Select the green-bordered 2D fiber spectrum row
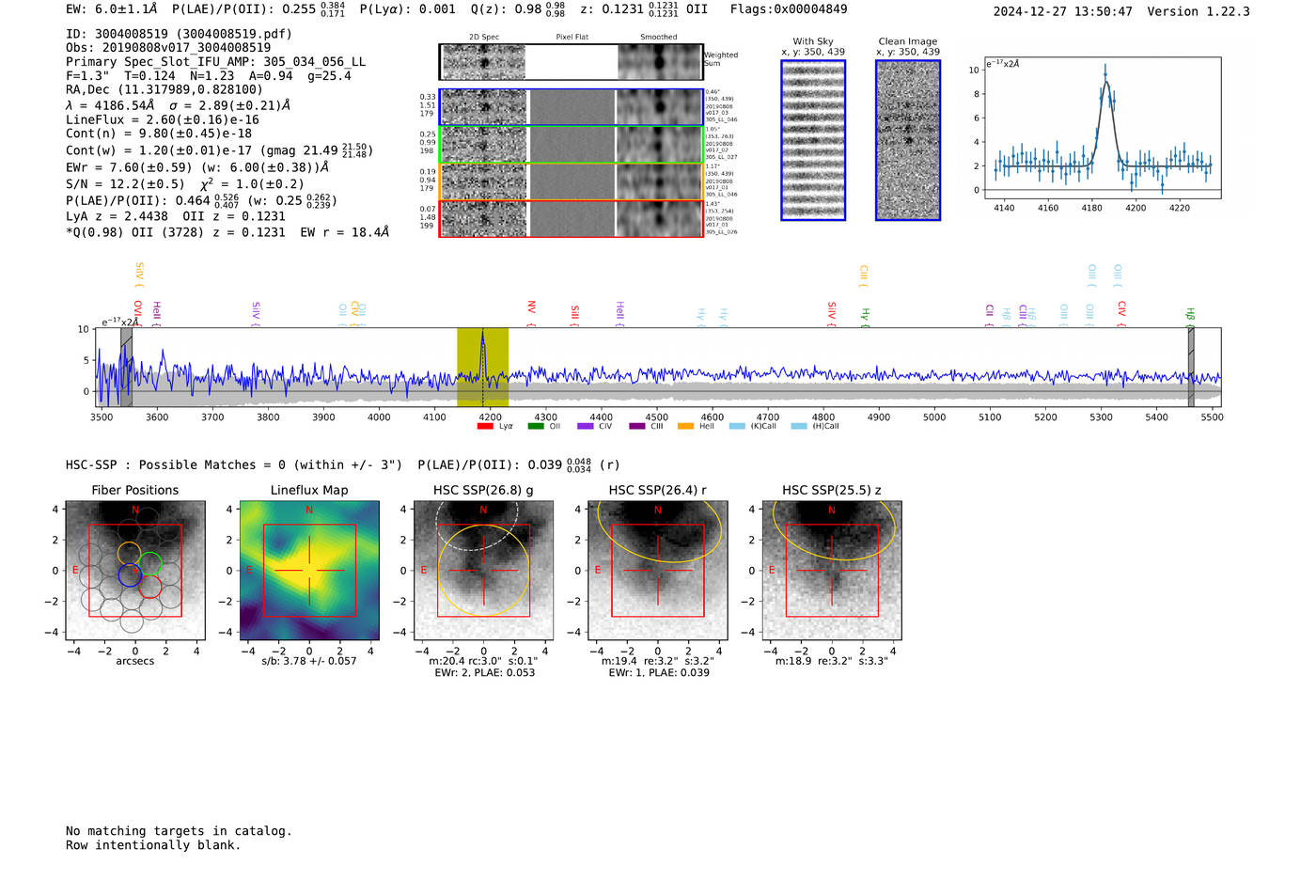Image resolution: width=1316 pixels, height=896 pixels. pyautogui.click(x=572, y=145)
